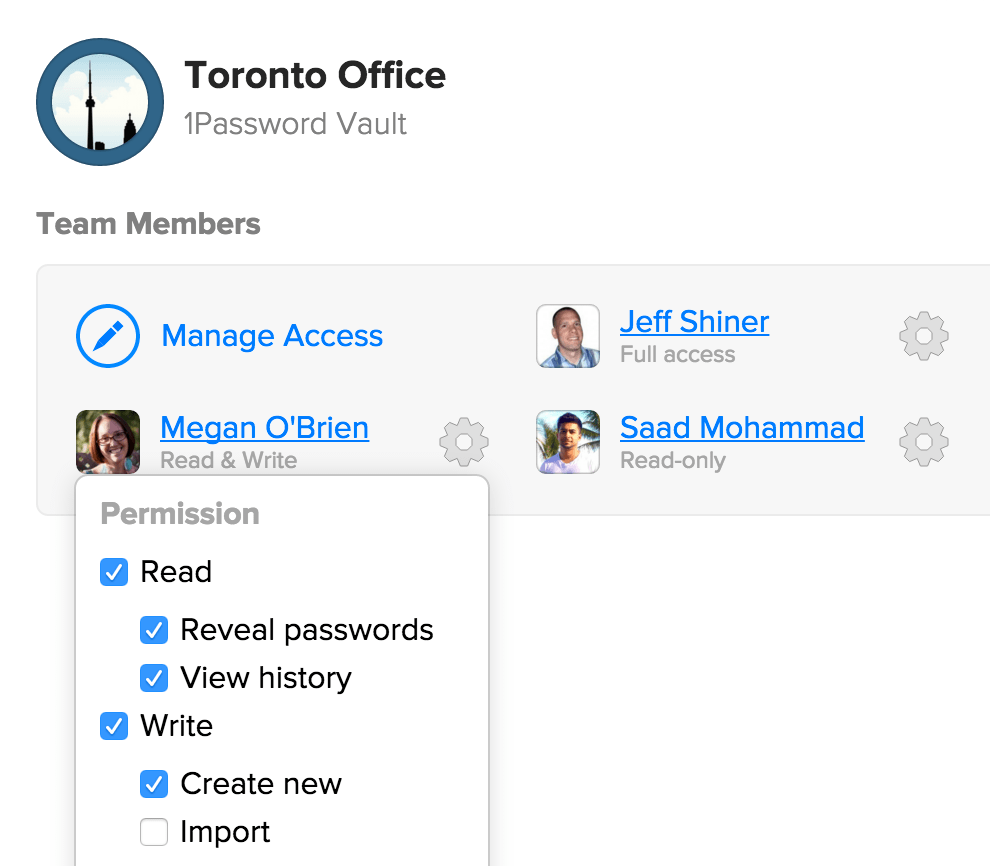Uncheck the Write permission checkbox
The width and height of the screenshot is (990, 866).
(114, 726)
